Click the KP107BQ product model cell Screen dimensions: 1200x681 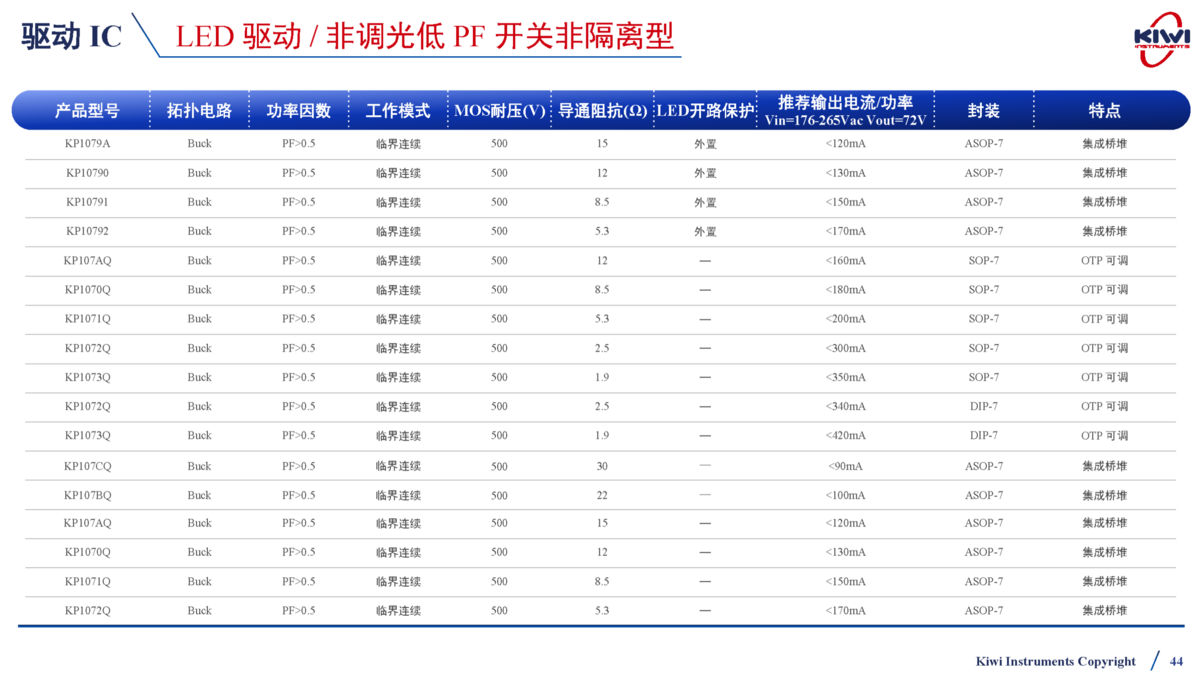(x=87, y=495)
